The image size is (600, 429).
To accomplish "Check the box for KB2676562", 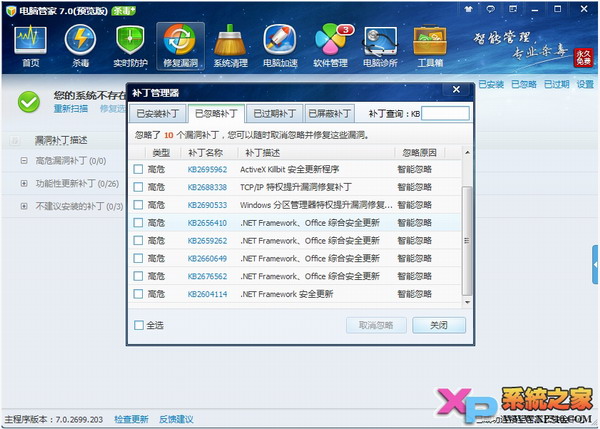I will pyautogui.click(x=138, y=276).
